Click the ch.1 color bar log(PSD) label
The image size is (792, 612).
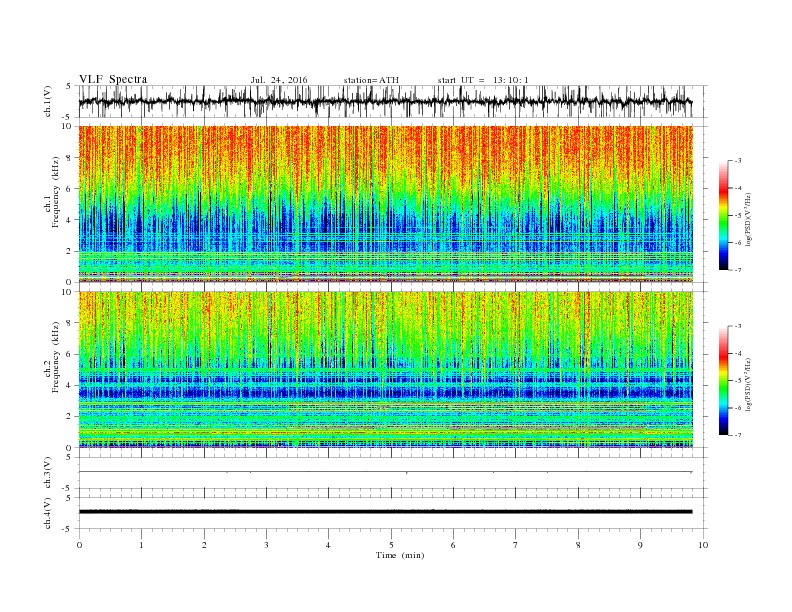click(749, 220)
